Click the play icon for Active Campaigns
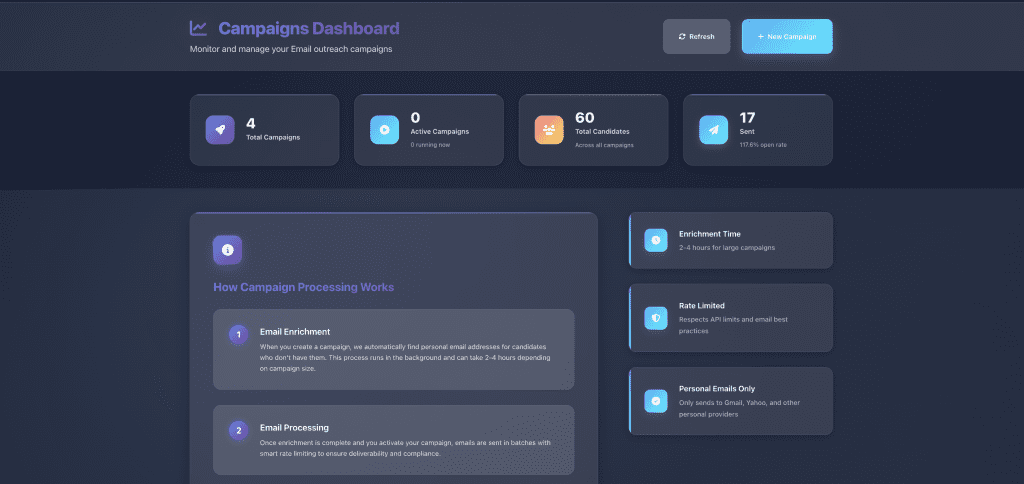Viewport: 1024px width, 484px height. pos(385,130)
